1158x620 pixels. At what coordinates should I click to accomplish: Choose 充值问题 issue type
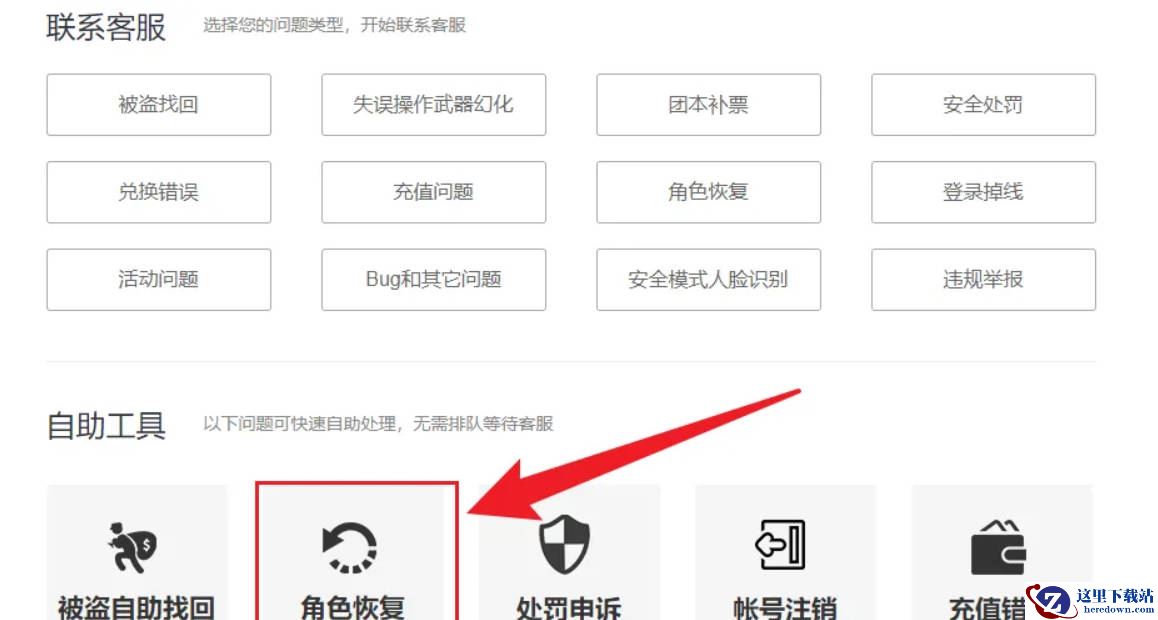tap(434, 192)
